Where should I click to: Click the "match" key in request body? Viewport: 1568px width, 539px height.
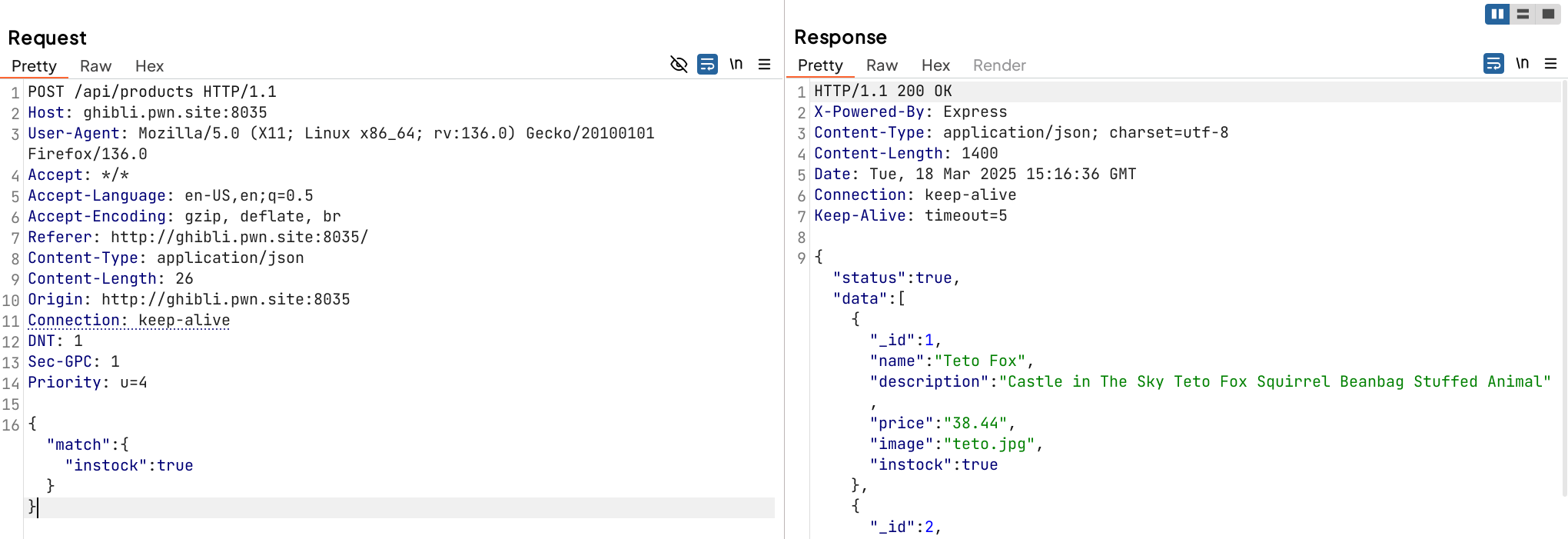[78, 444]
